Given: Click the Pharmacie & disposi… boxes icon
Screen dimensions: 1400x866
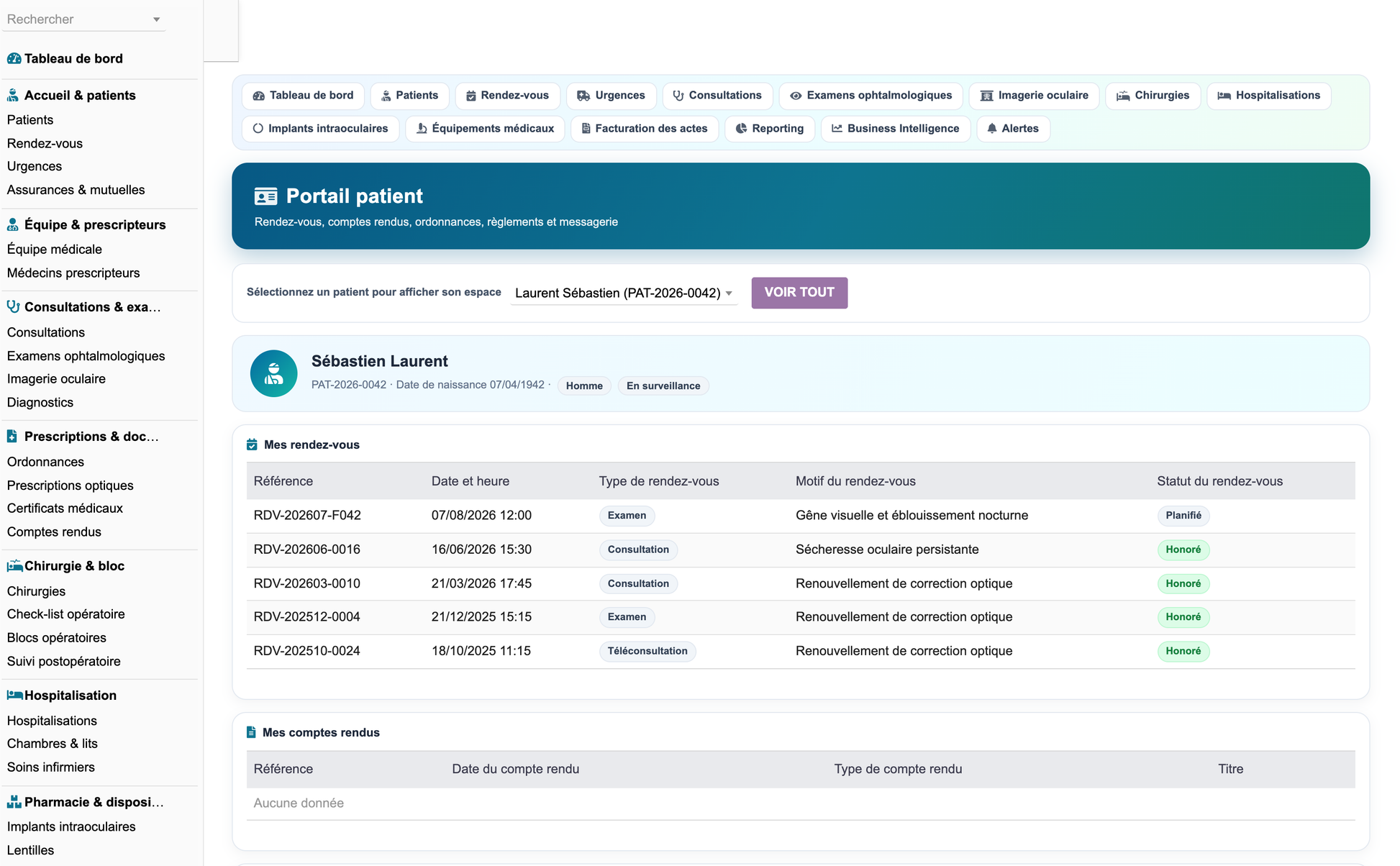Looking at the screenshot, I should tap(14, 802).
